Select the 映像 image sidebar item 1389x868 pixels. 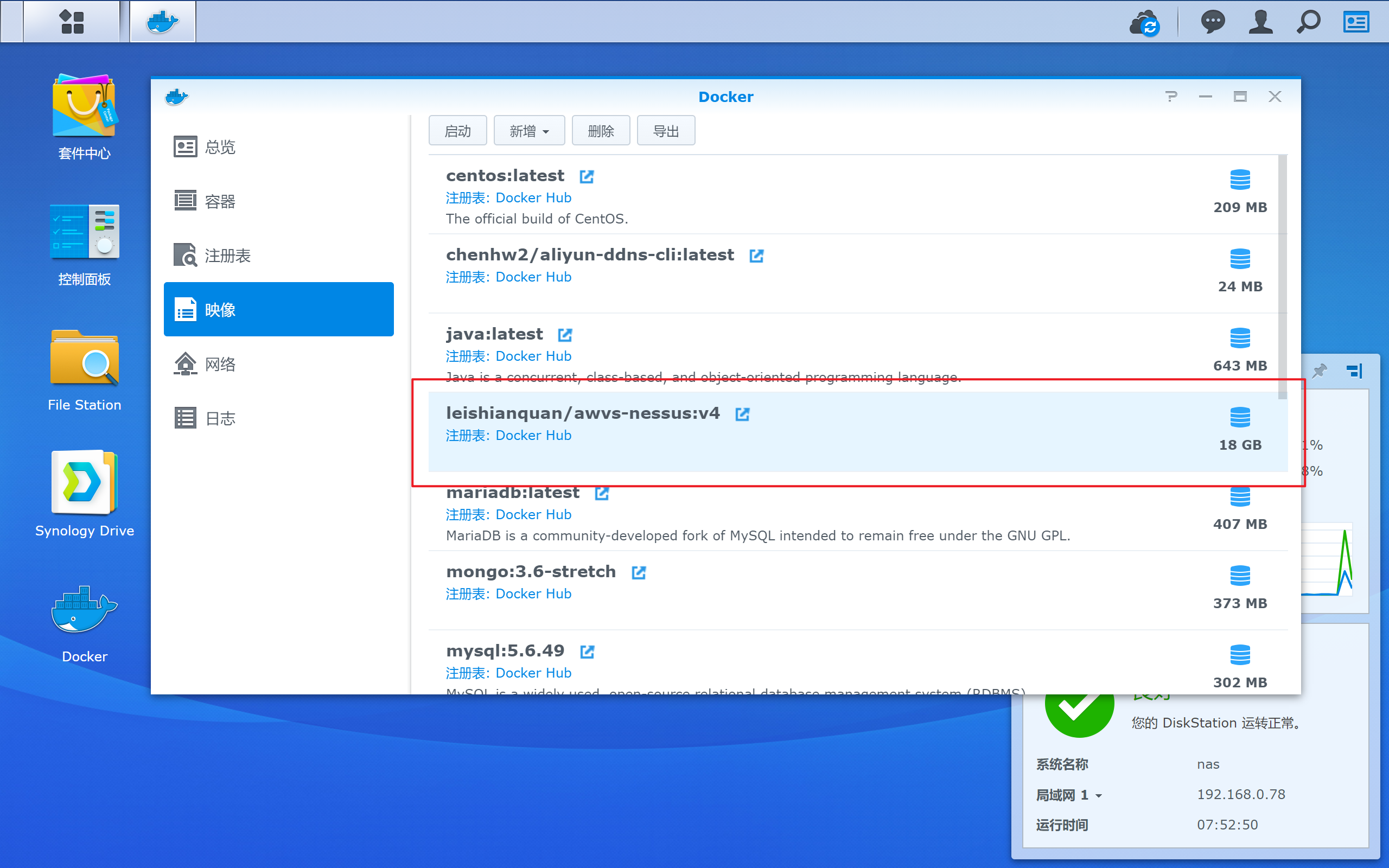[279, 309]
